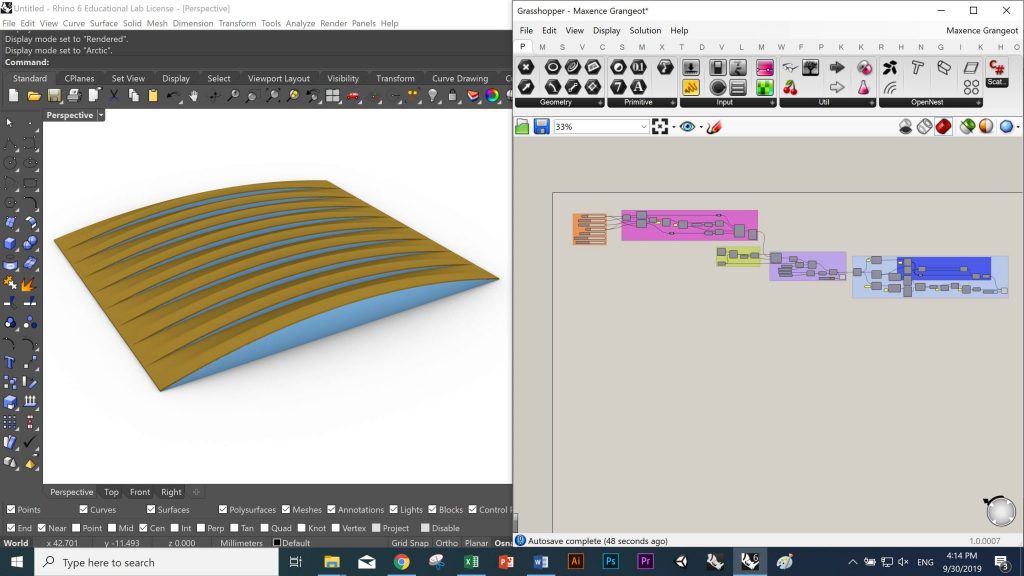Toggle Grid Snap in the status bar
The image size is (1024, 576).
pos(410,543)
